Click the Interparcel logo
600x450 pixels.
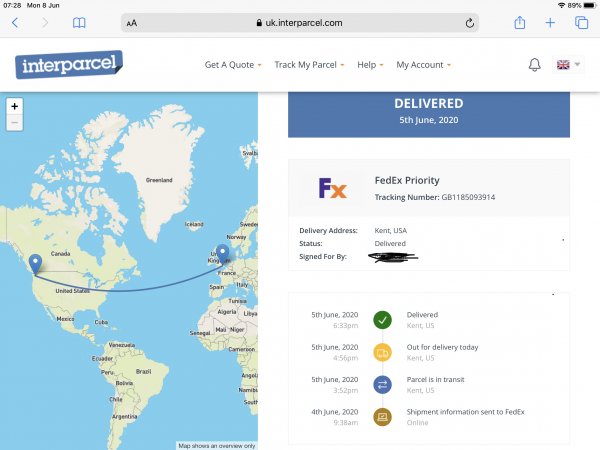point(69,64)
